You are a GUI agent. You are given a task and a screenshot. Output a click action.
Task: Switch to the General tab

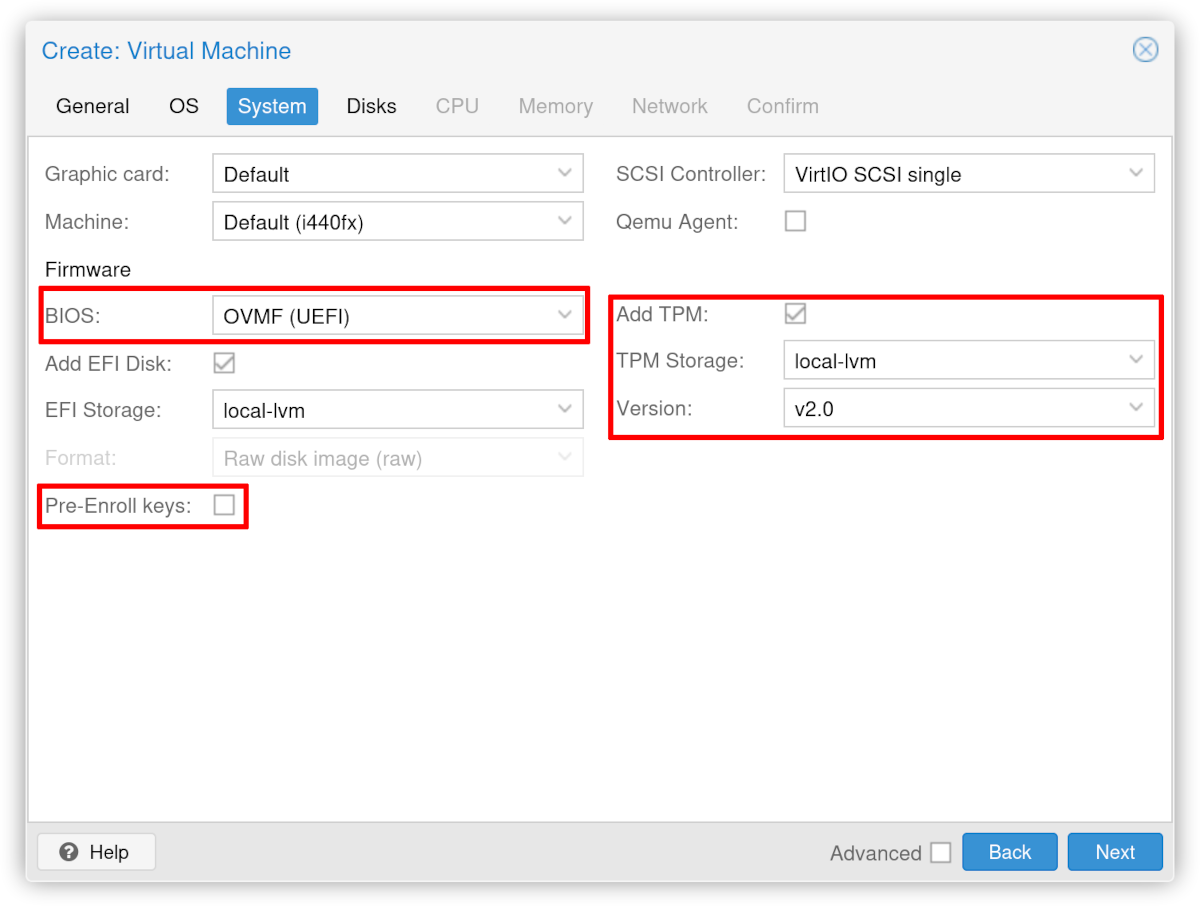[x=92, y=106]
